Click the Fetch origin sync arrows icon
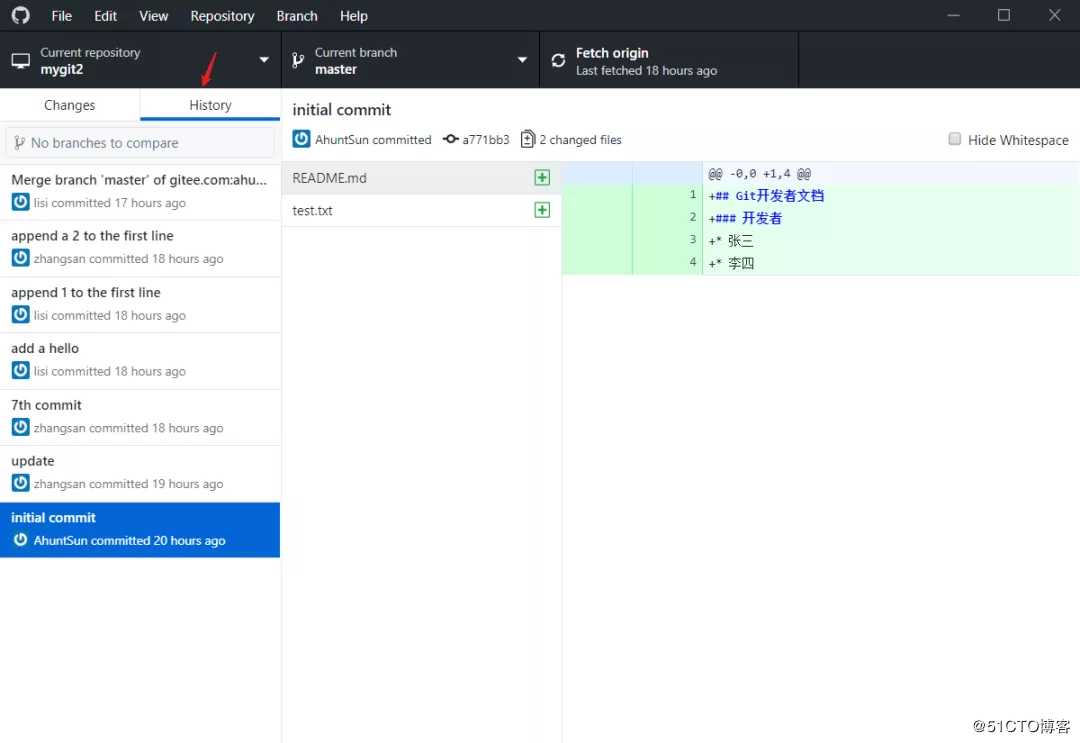The height and width of the screenshot is (743, 1080). 559,61
